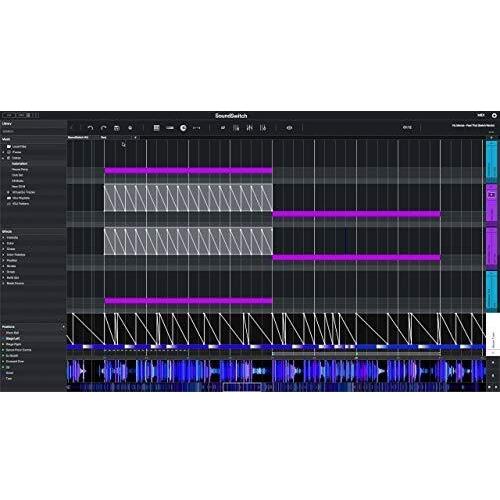Select the Local Files library item
This screenshot has width=500, height=500.
coord(19,146)
